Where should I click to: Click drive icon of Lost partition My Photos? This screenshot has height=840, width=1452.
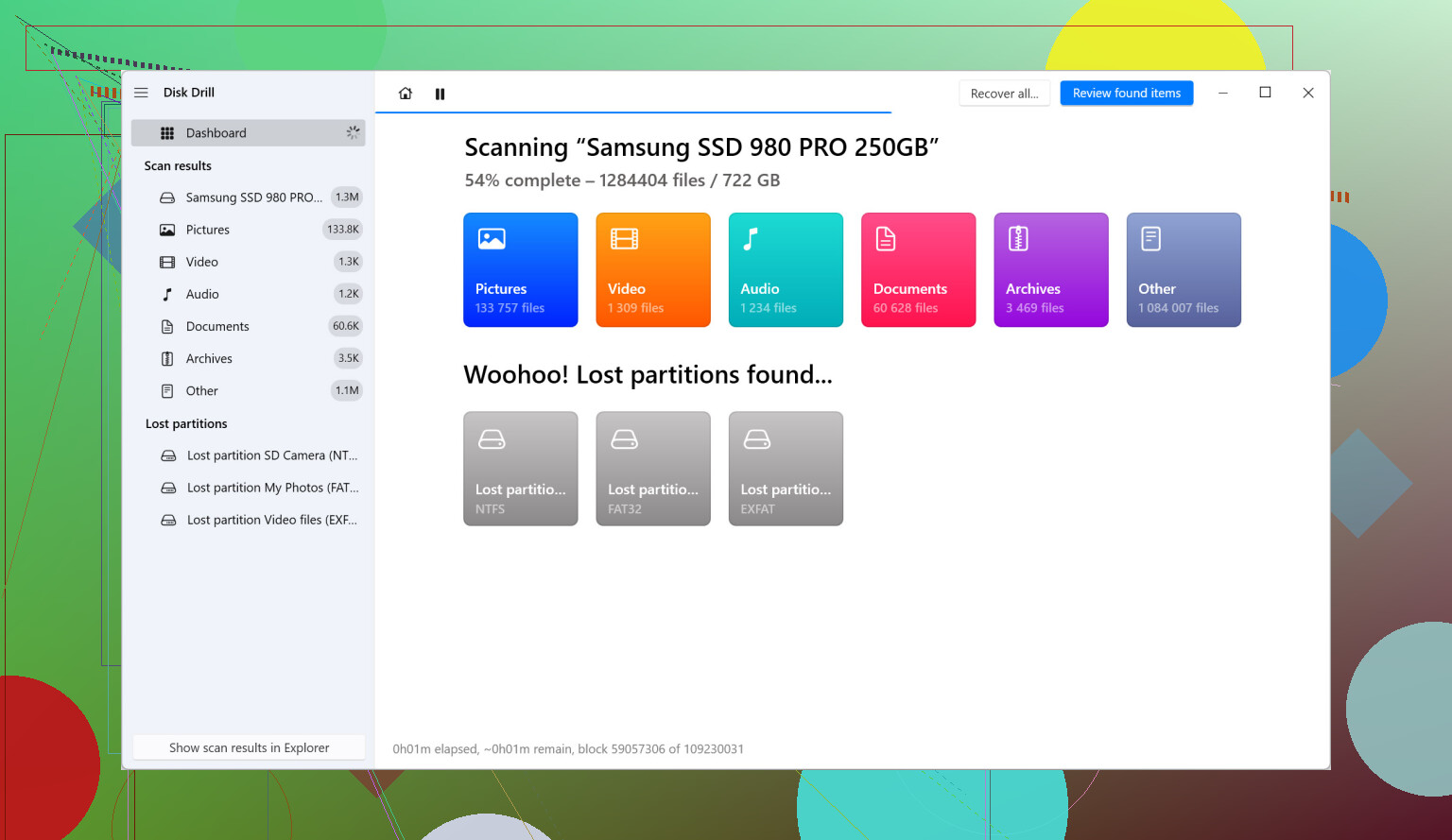168,488
